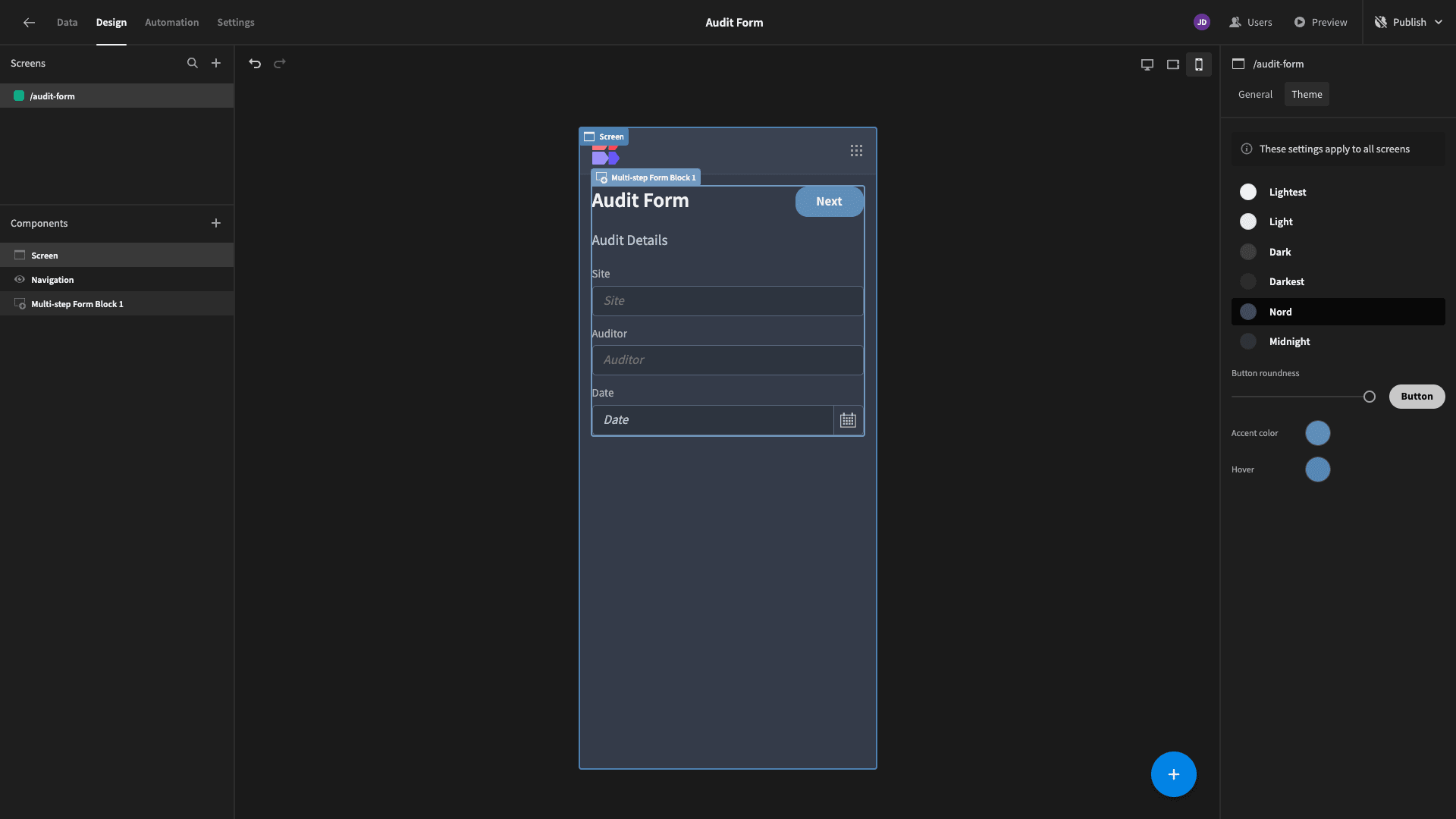The width and height of the screenshot is (1456, 819).
Task: Click the sample Button preview
Action: pyautogui.click(x=1417, y=397)
